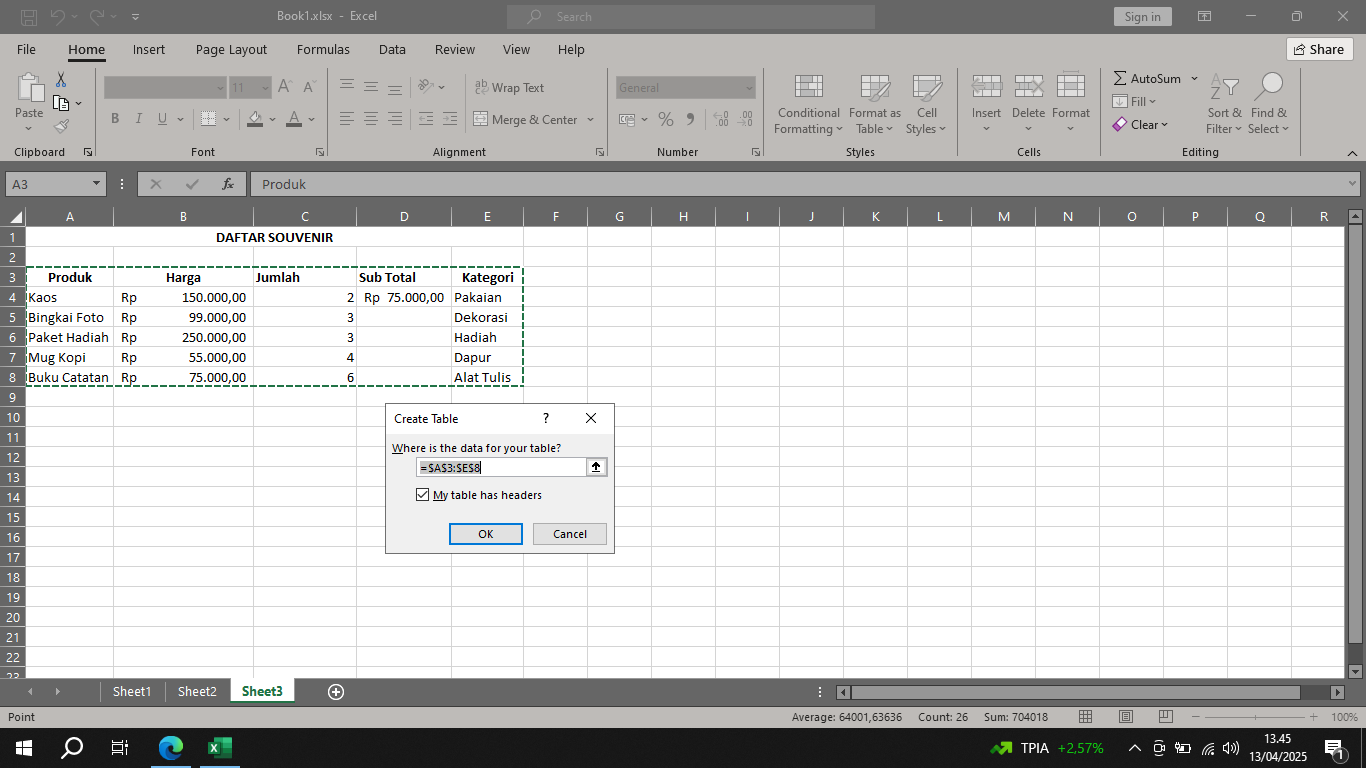1366x768 pixels.
Task: Check the 'My table has headers' checkbox
Action: (423, 494)
